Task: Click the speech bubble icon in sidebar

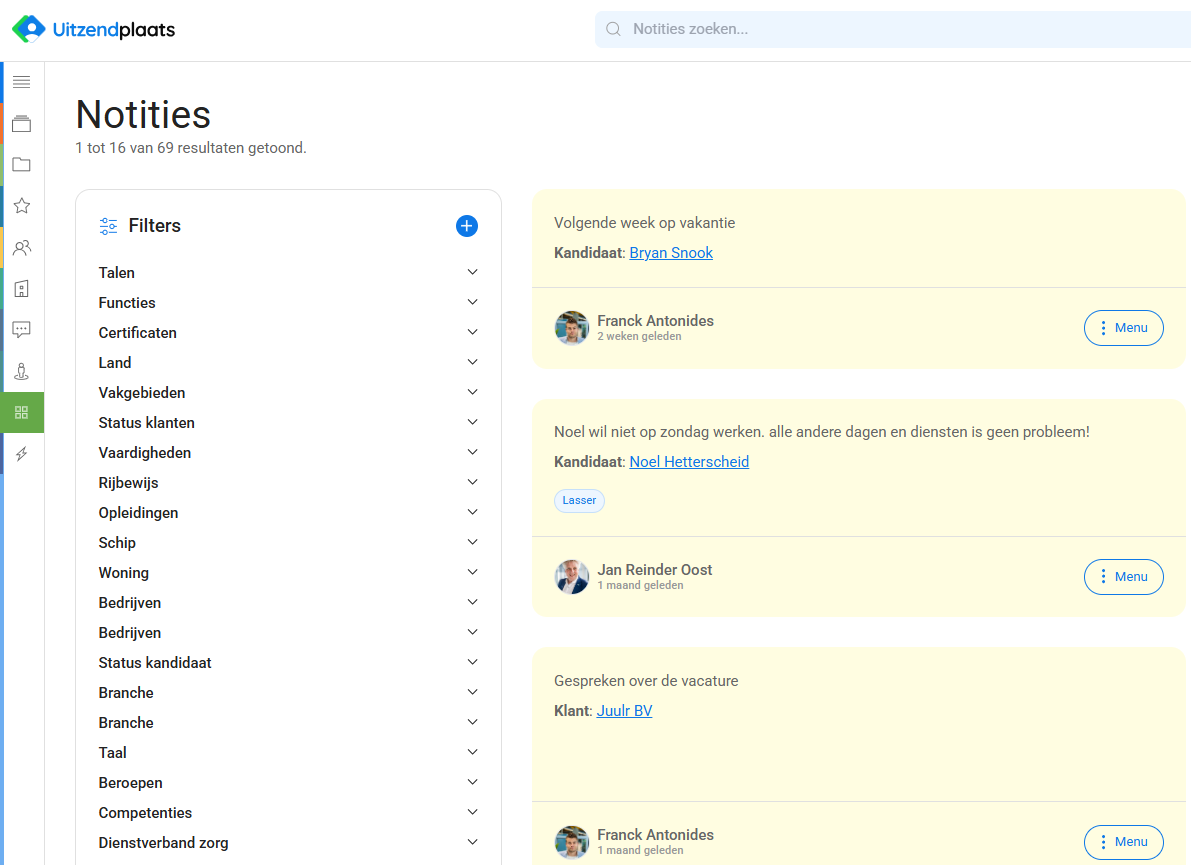Action: [x=21, y=329]
